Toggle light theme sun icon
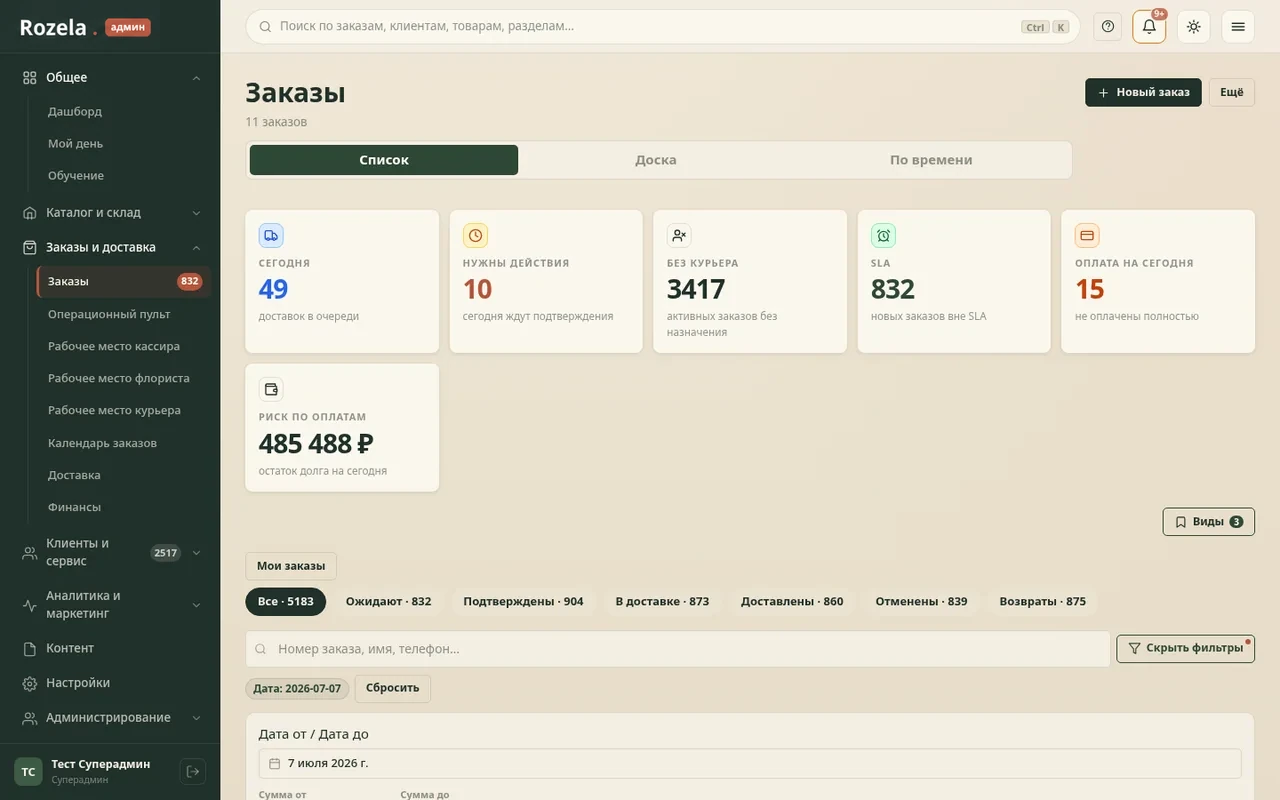1280x800 pixels. coord(1193,27)
